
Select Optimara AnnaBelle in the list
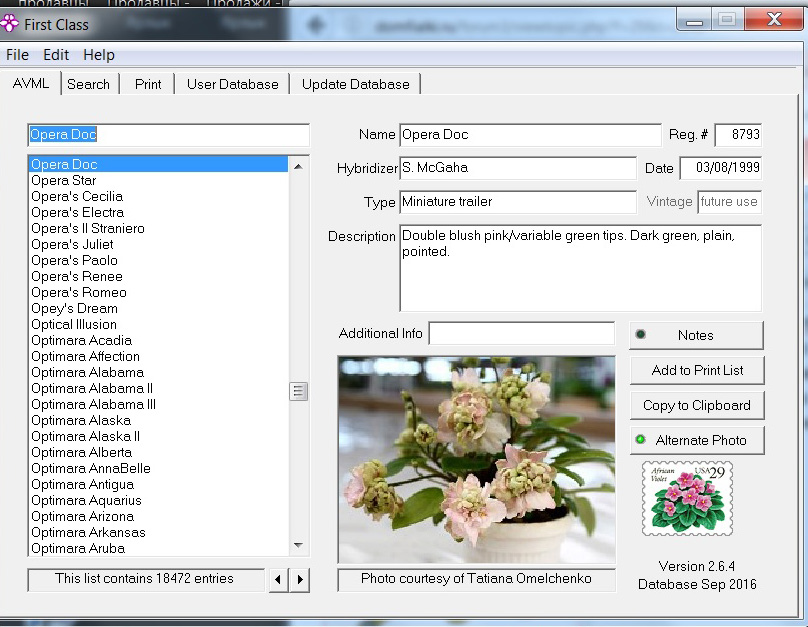pos(159,468)
